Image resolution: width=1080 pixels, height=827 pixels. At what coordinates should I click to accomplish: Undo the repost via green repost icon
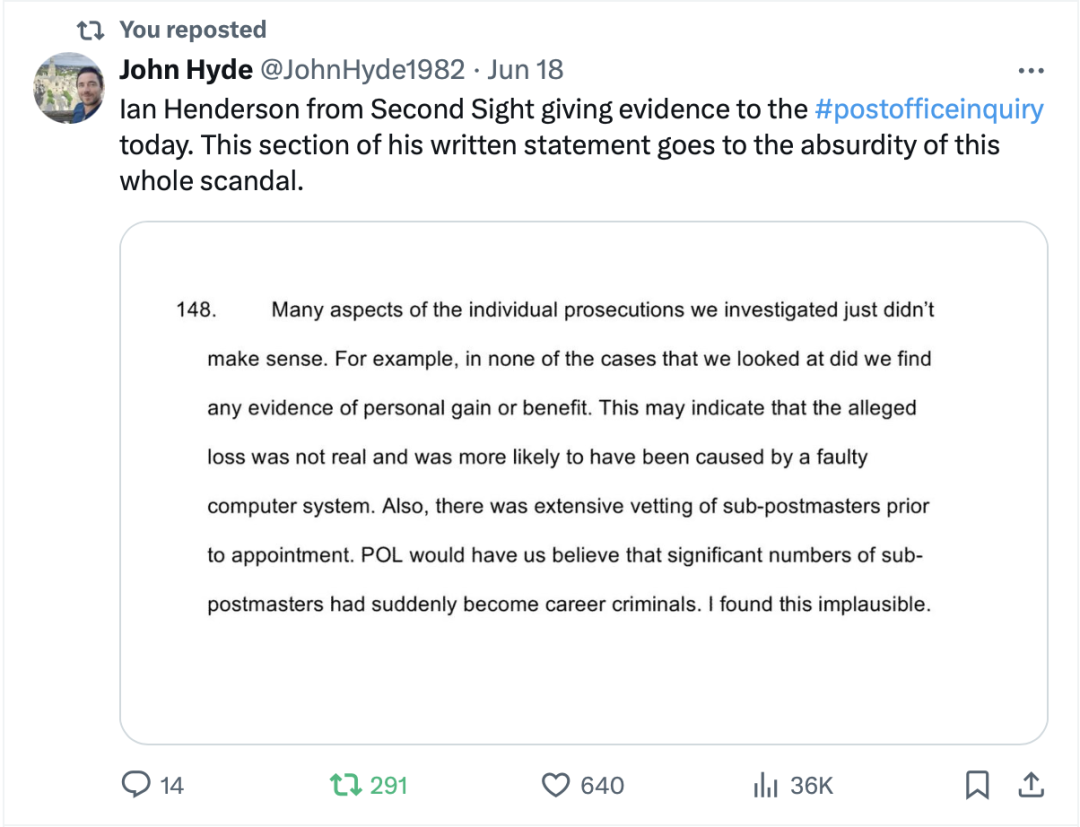tap(343, 785)
